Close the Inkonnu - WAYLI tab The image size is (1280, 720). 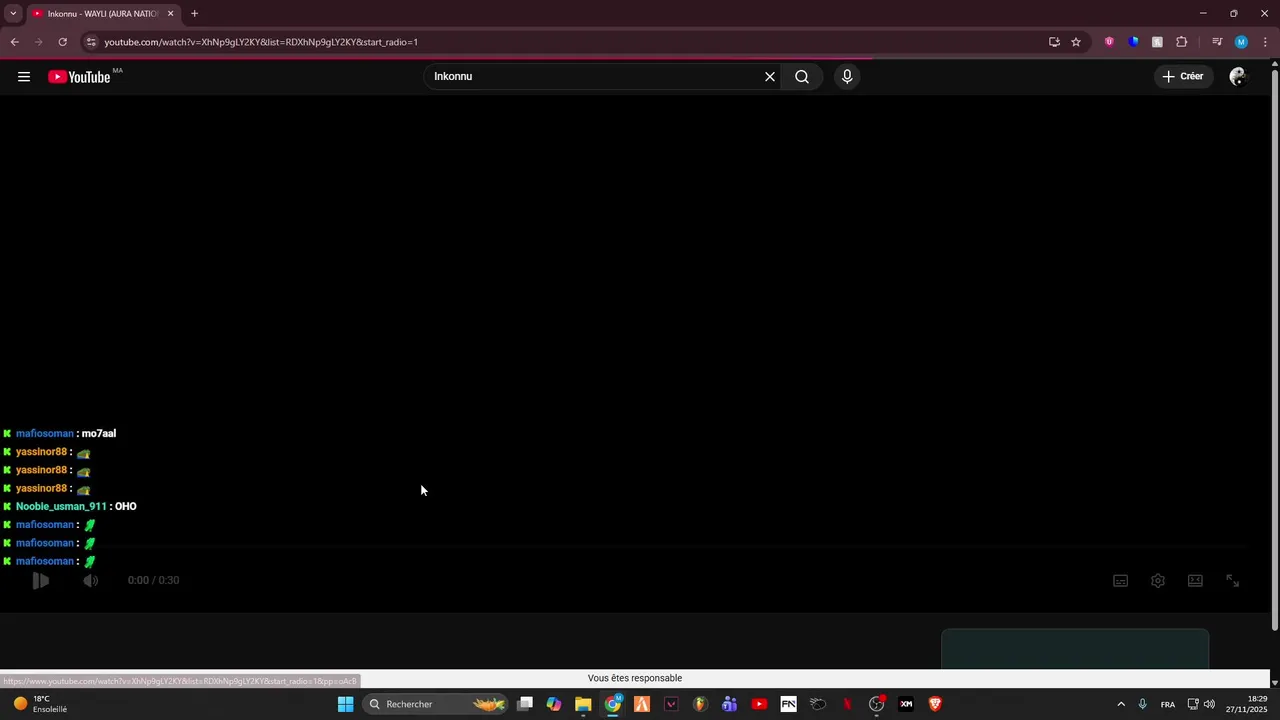170,14
